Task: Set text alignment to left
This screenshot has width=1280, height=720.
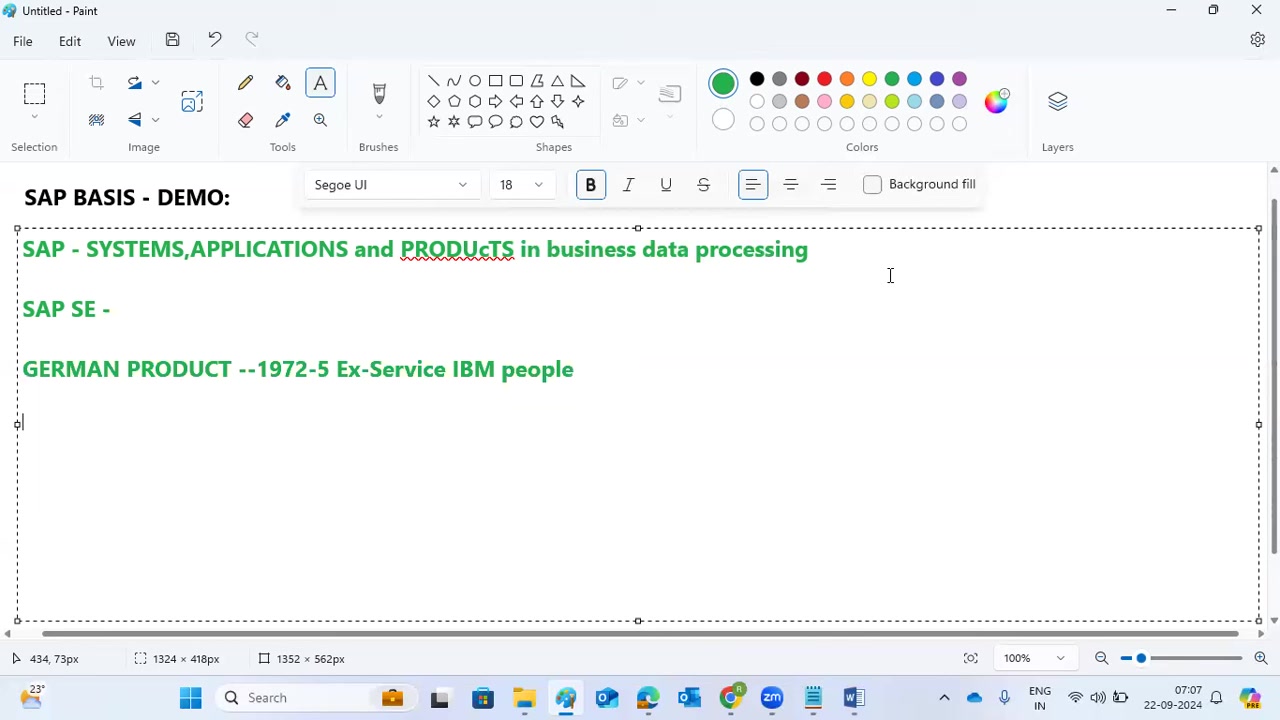Action: [x=753, y=185]
